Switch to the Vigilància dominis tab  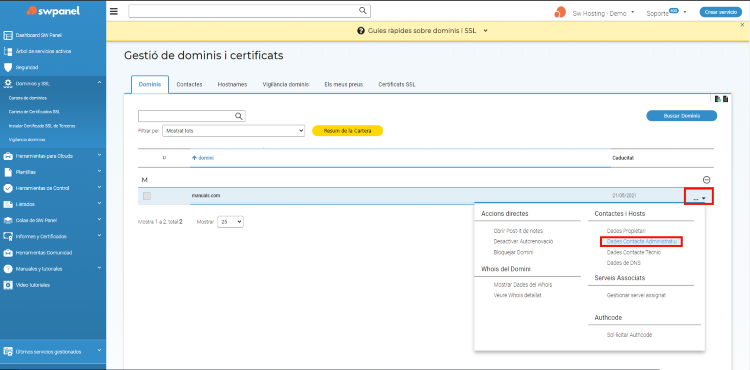[286, 84]
